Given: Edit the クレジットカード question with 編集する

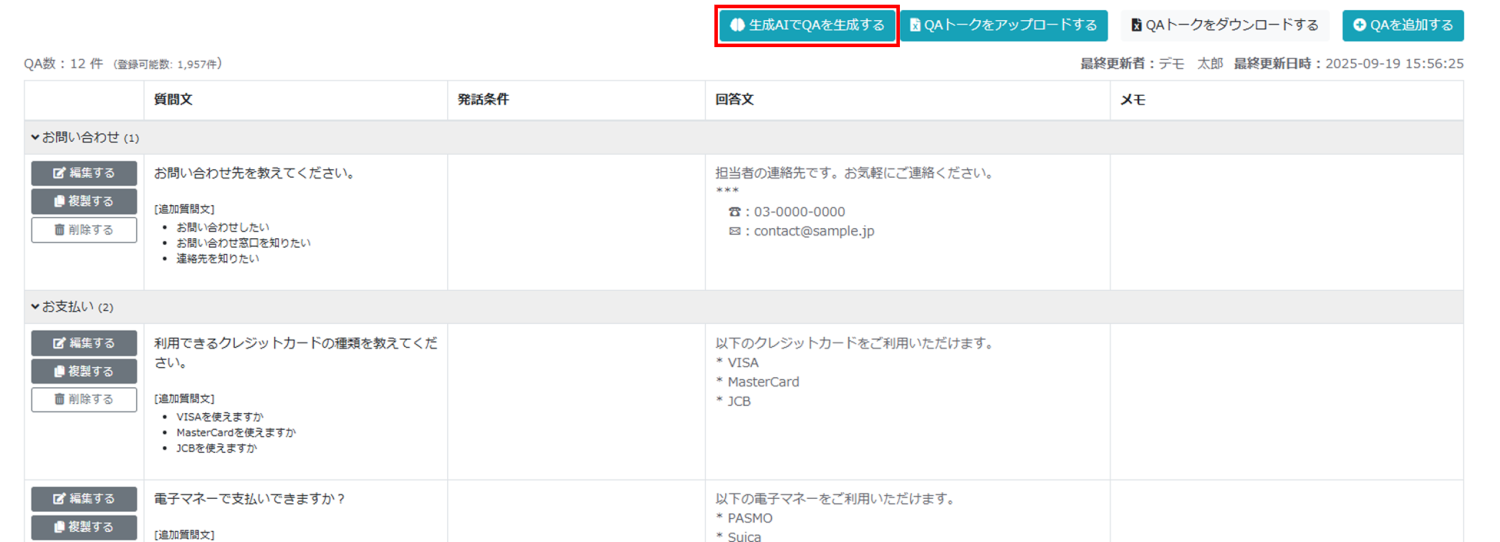Looking at the screenshot, I should pos(84,343).
